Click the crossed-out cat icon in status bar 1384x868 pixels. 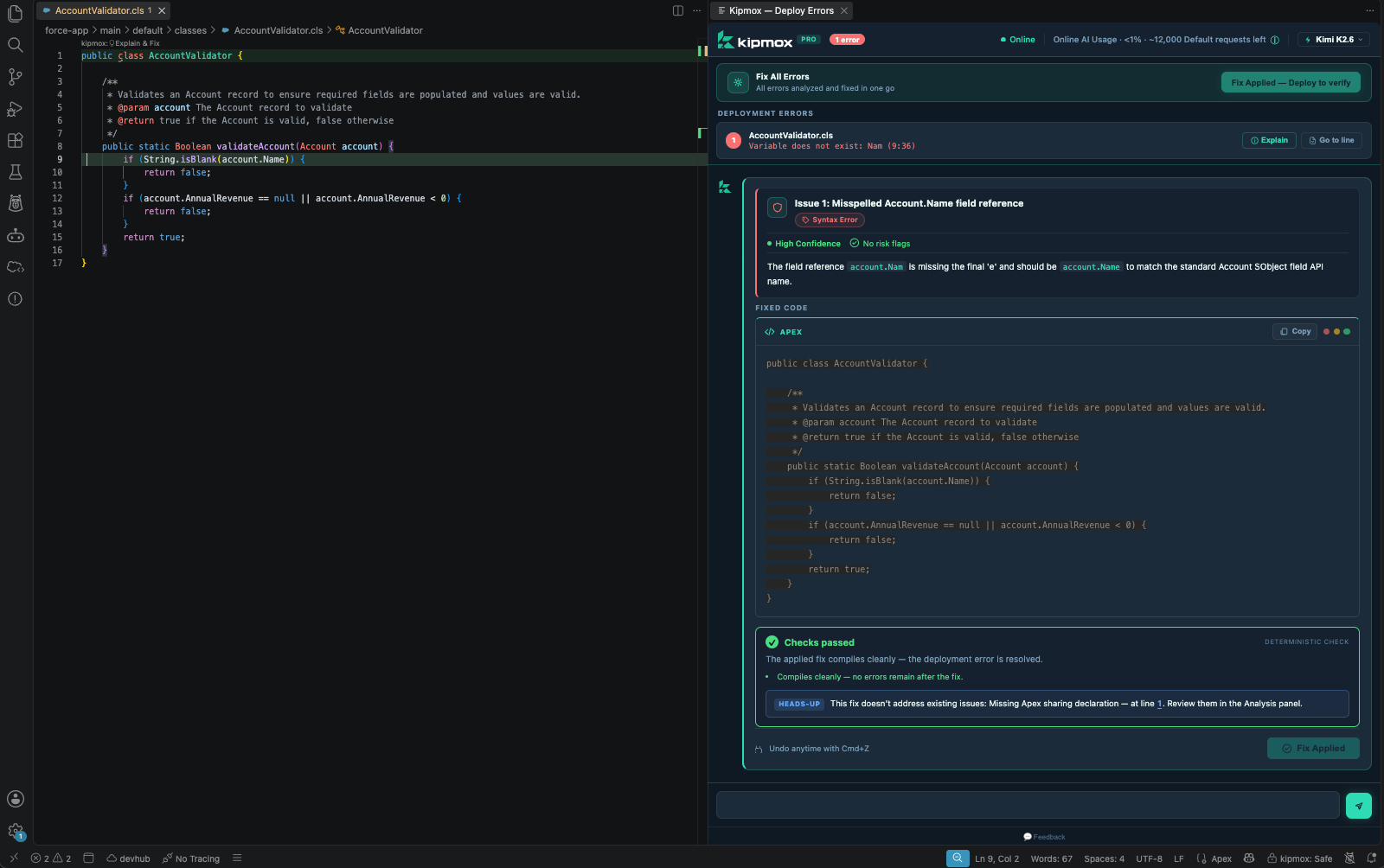coord(1351,858)
